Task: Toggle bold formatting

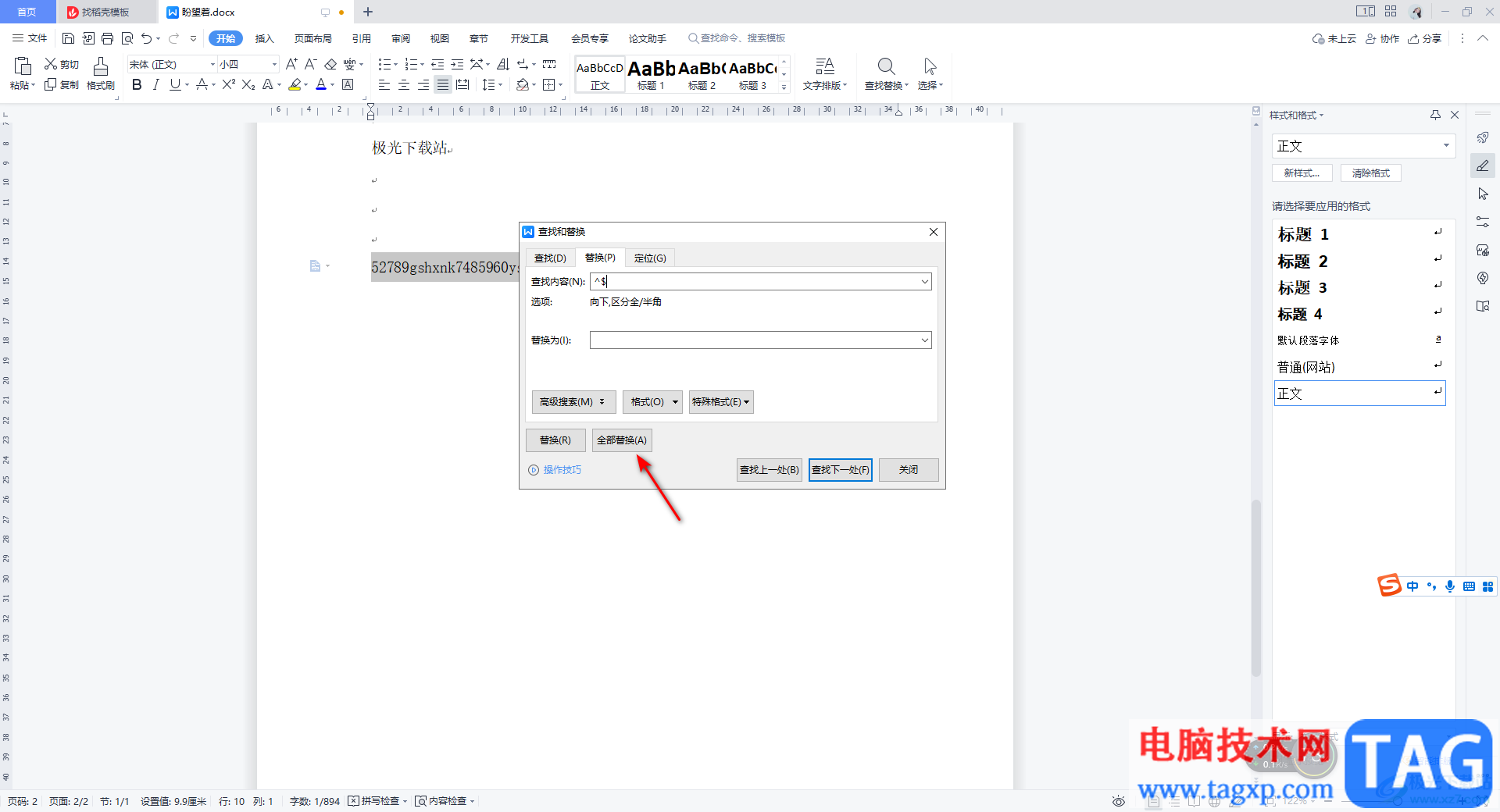Action: (x=137, y=84)
